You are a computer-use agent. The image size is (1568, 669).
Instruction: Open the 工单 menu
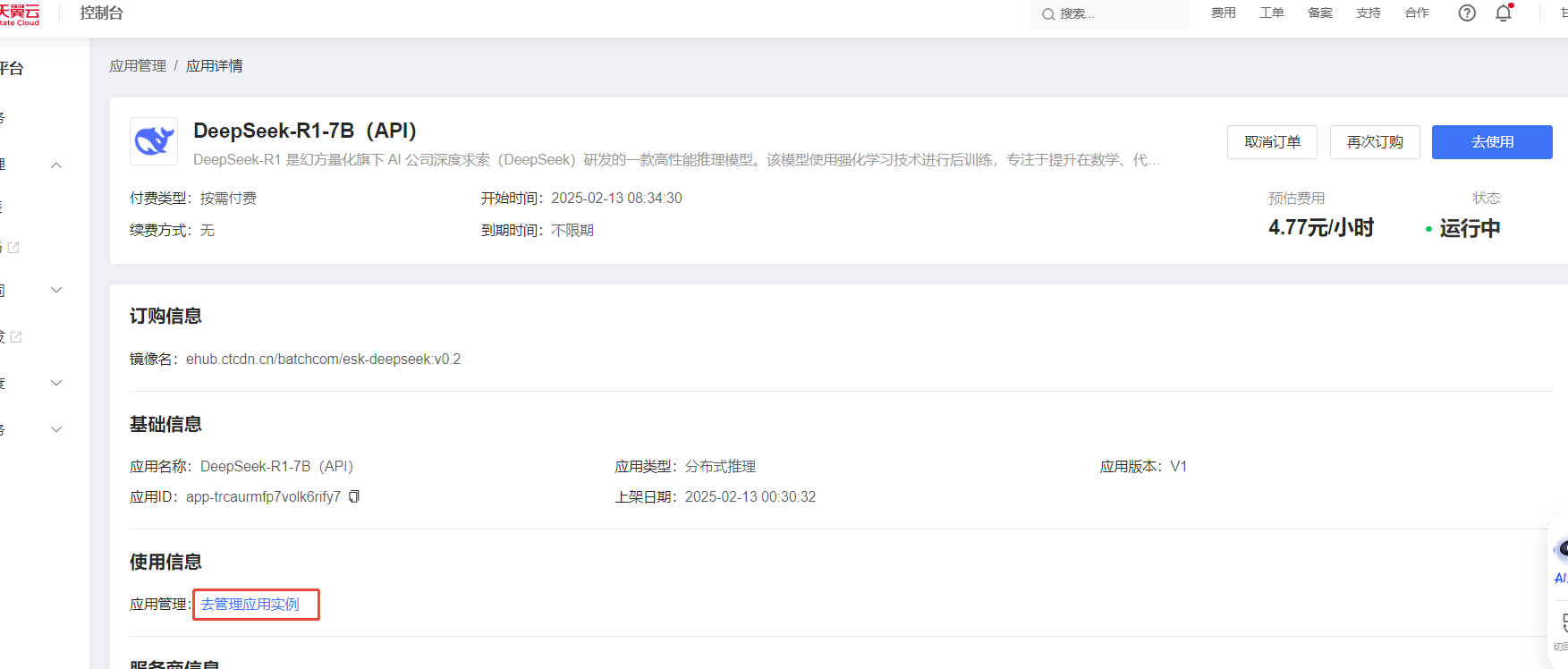click(x=1272, y=13)
